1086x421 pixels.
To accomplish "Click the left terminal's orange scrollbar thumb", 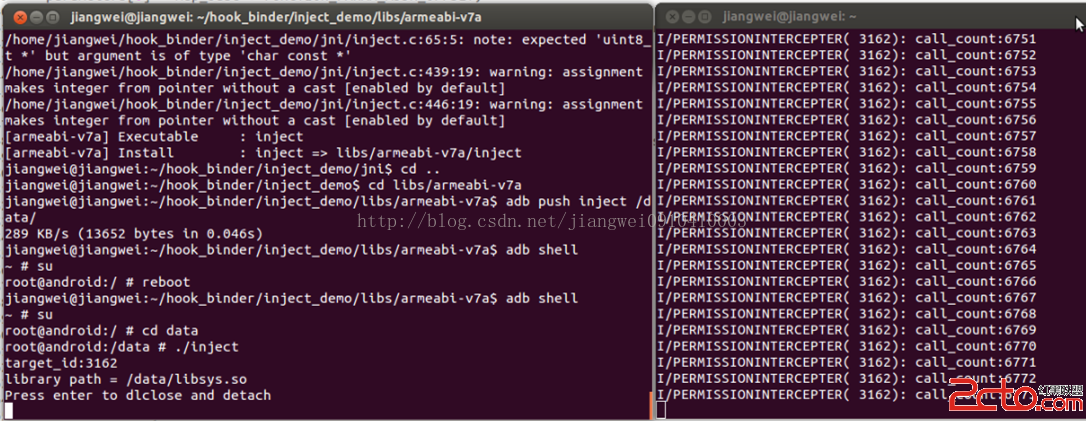I will pyautogui.click(x=651, y=406).
